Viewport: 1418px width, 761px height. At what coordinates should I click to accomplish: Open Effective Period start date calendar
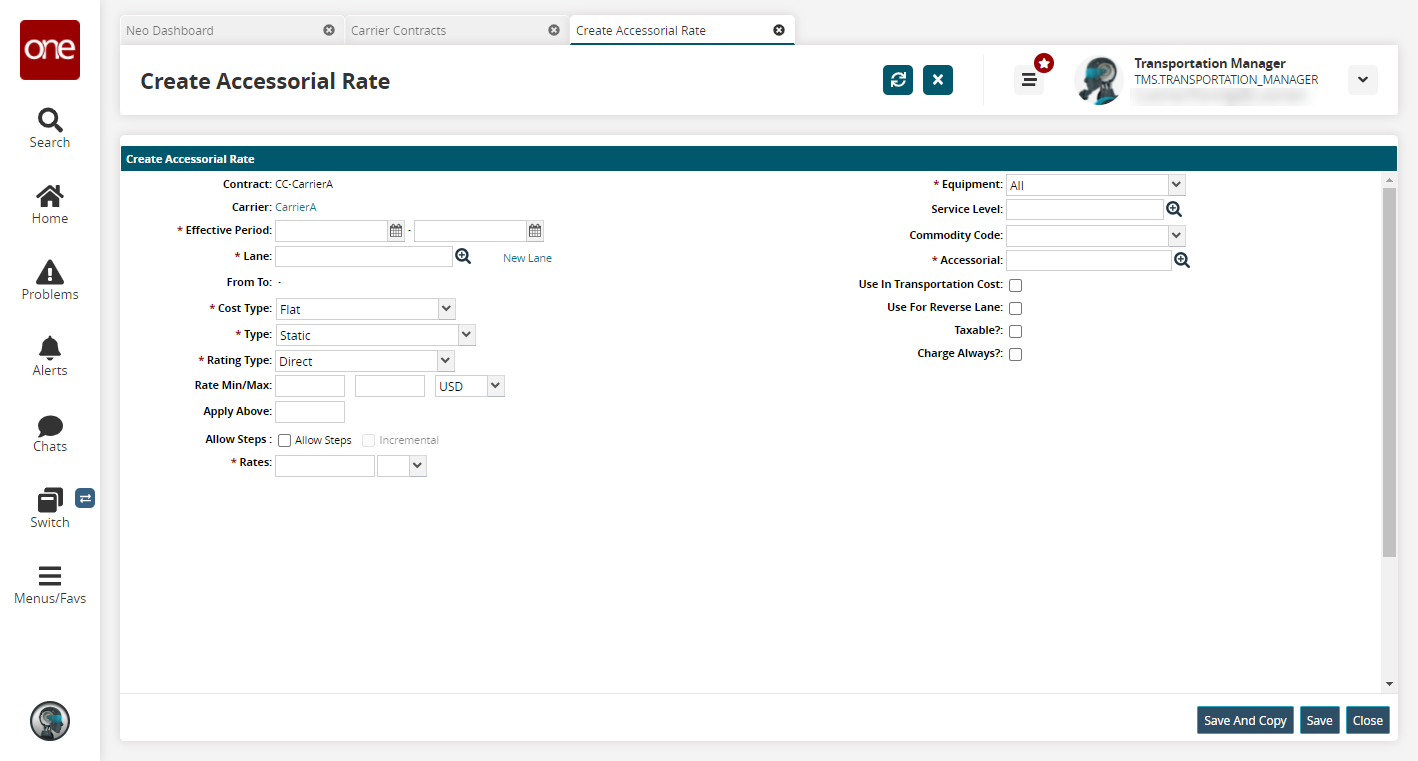pyautogui.click(x=396, y=231)
